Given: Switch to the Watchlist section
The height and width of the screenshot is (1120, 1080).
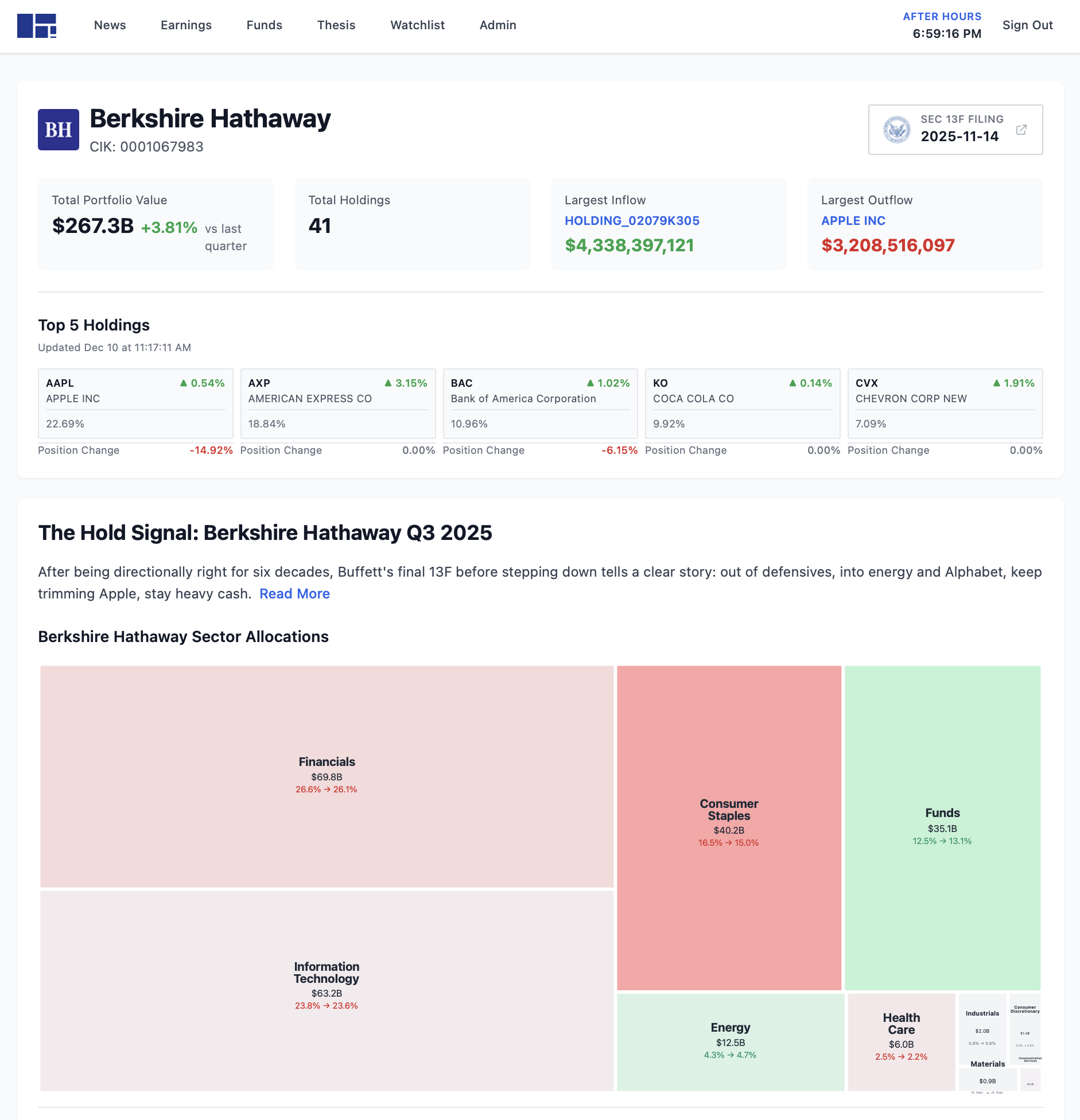Looking at the screenshot, I should pyautogui.click(x=417, y=25).
